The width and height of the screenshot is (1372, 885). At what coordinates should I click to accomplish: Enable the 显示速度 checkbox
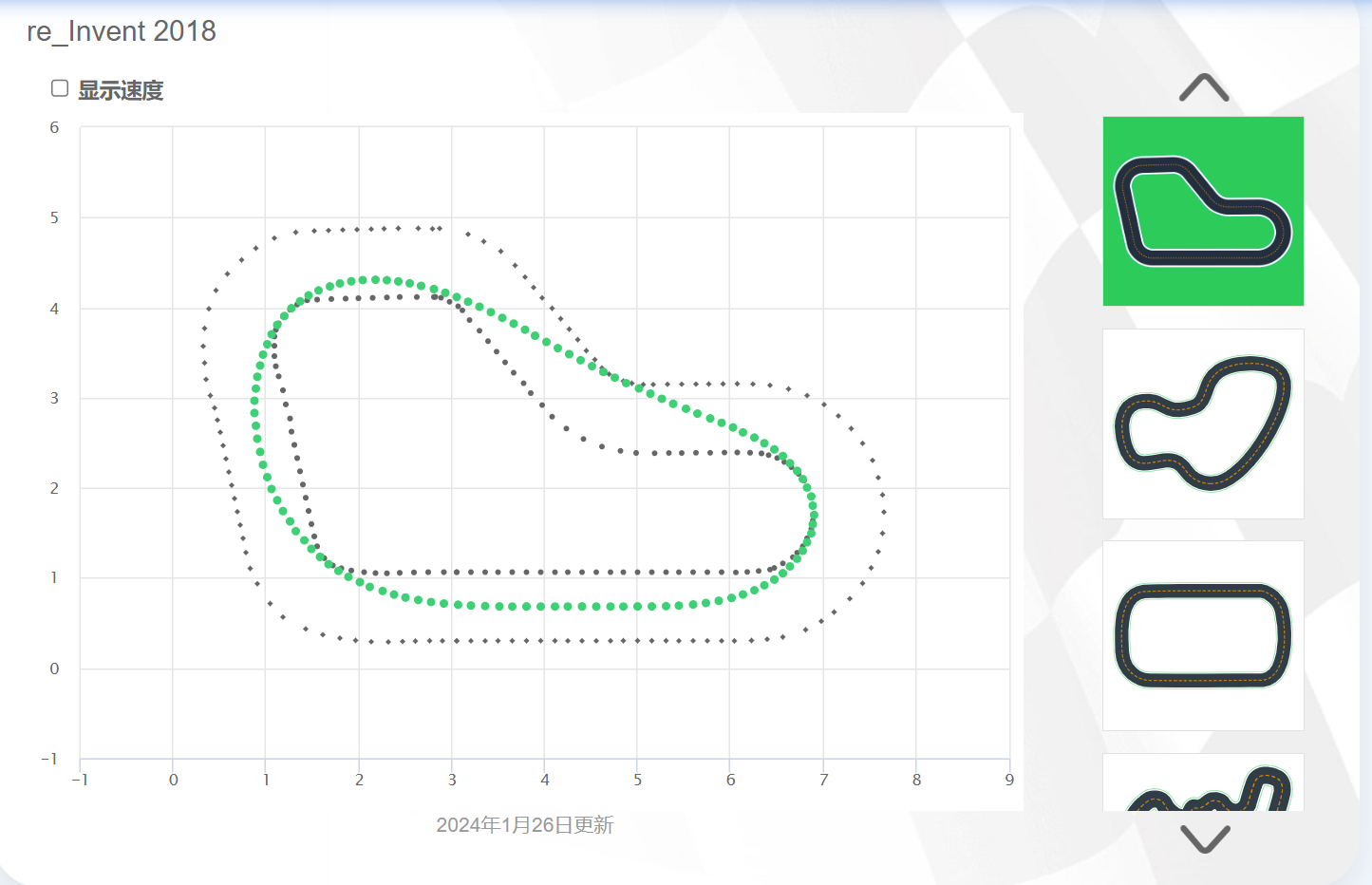point(60,88)
